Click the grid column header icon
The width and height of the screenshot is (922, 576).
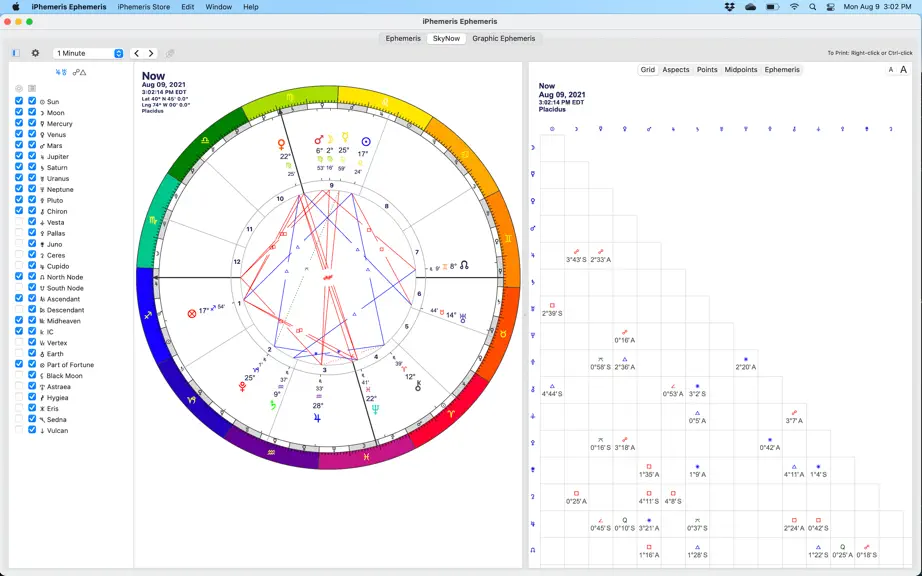point(32,88)
